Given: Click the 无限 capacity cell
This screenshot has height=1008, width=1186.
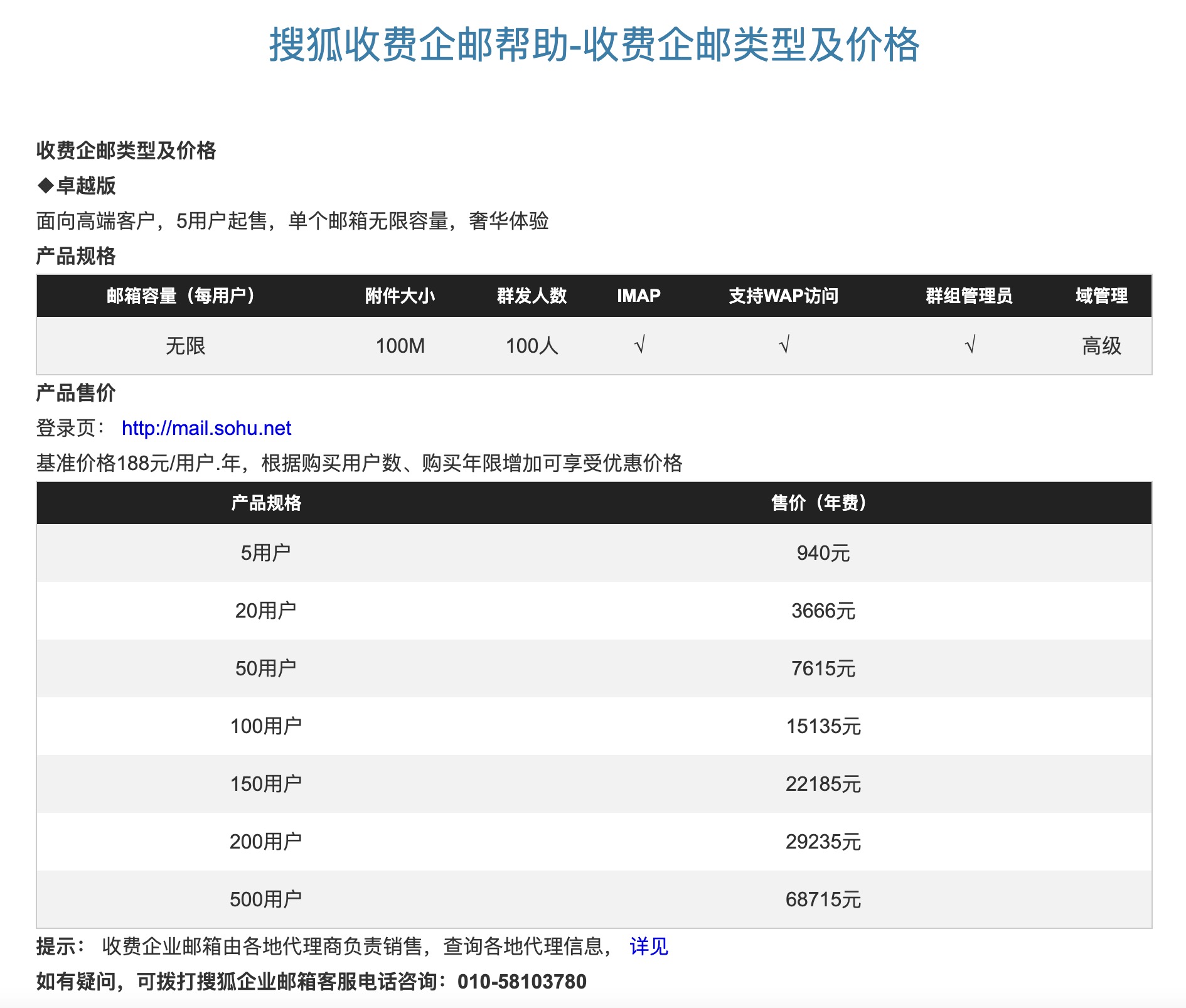Looking at the screenshot, I should tap(186, 346).
